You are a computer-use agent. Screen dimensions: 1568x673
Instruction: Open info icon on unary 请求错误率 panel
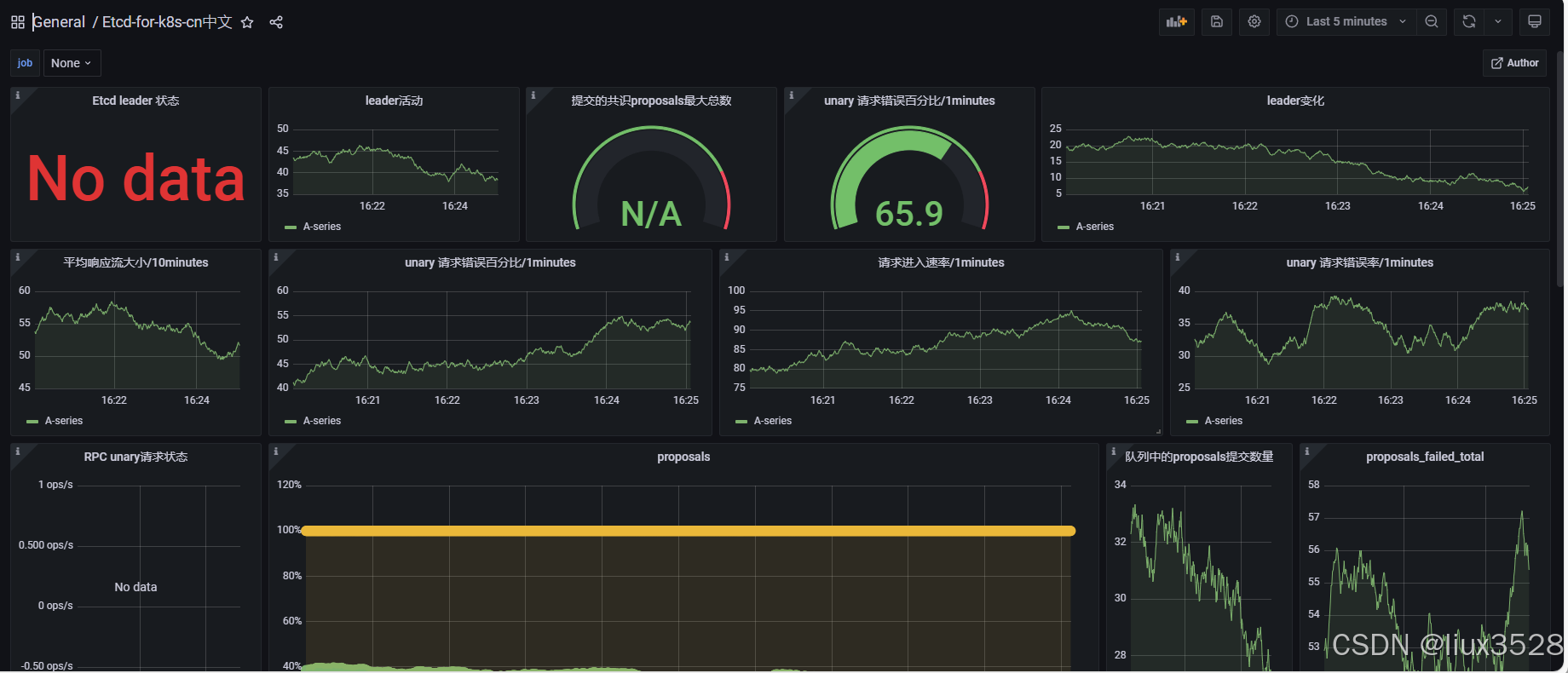coord(1178,257)
